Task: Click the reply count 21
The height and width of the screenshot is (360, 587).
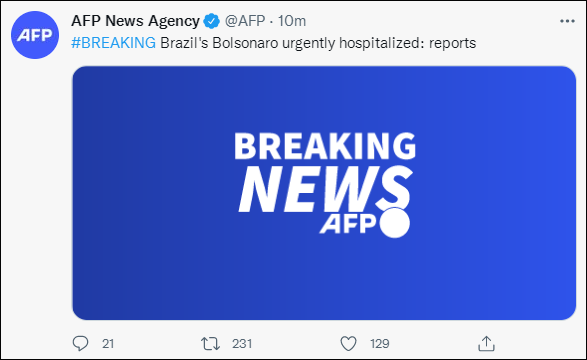Action: coord(108,344)
